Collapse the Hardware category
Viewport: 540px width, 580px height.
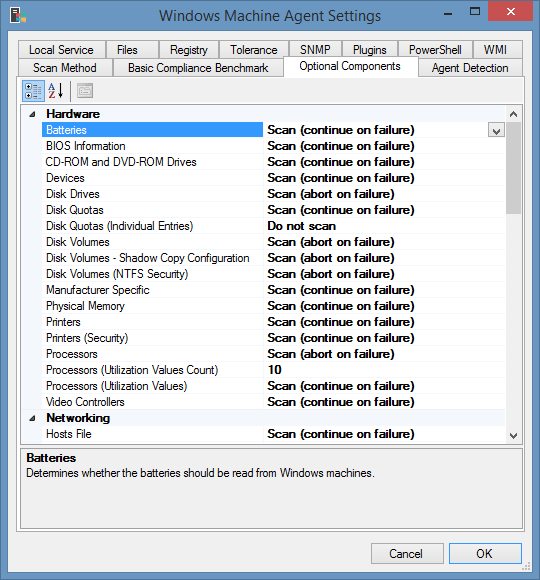[x=33, y=114]
